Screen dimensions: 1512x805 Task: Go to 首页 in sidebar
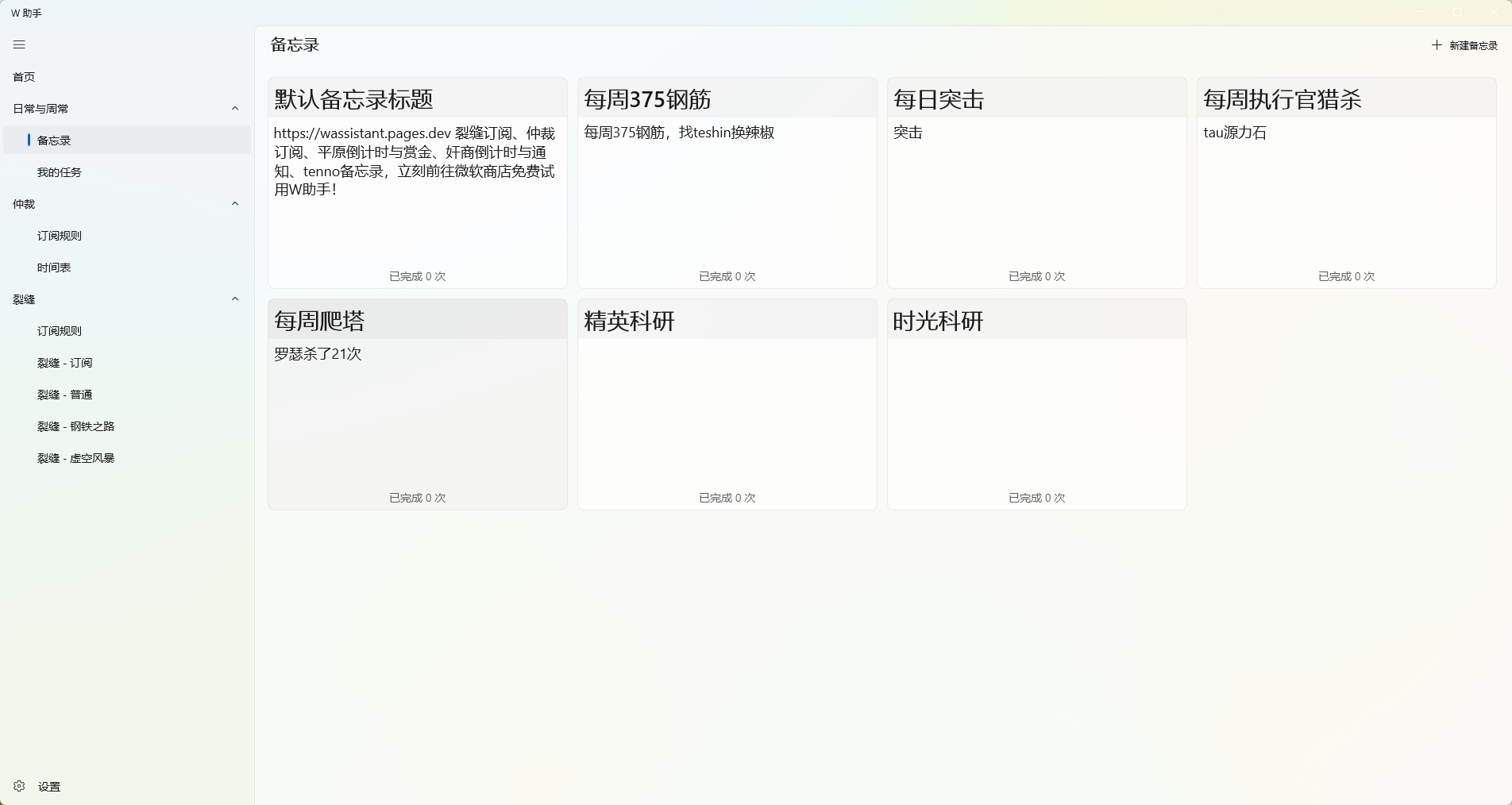[x=24, y=77]
